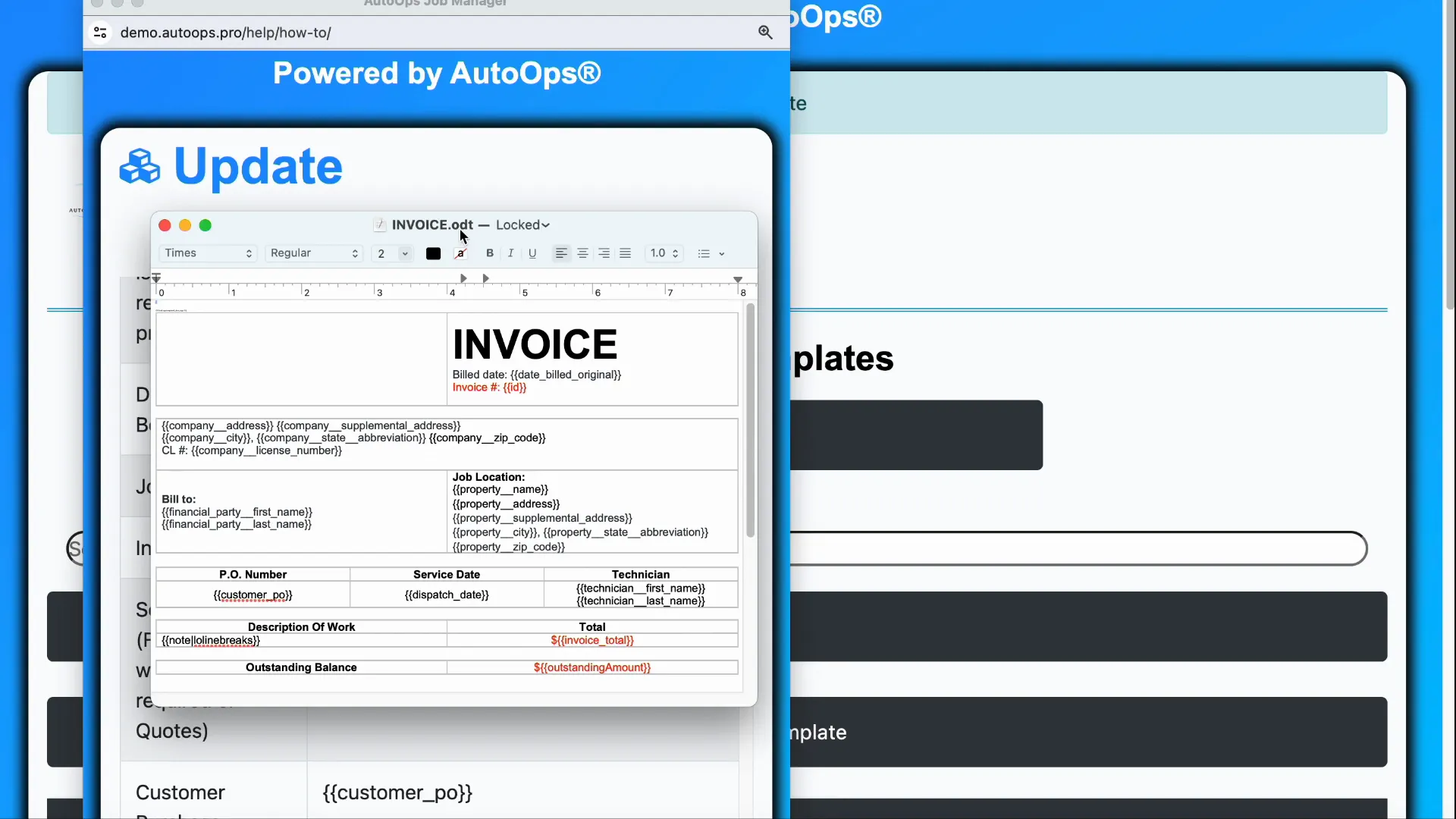
Task: Click the ${{outstandingAmount}} cell
Action: point(592,667)
